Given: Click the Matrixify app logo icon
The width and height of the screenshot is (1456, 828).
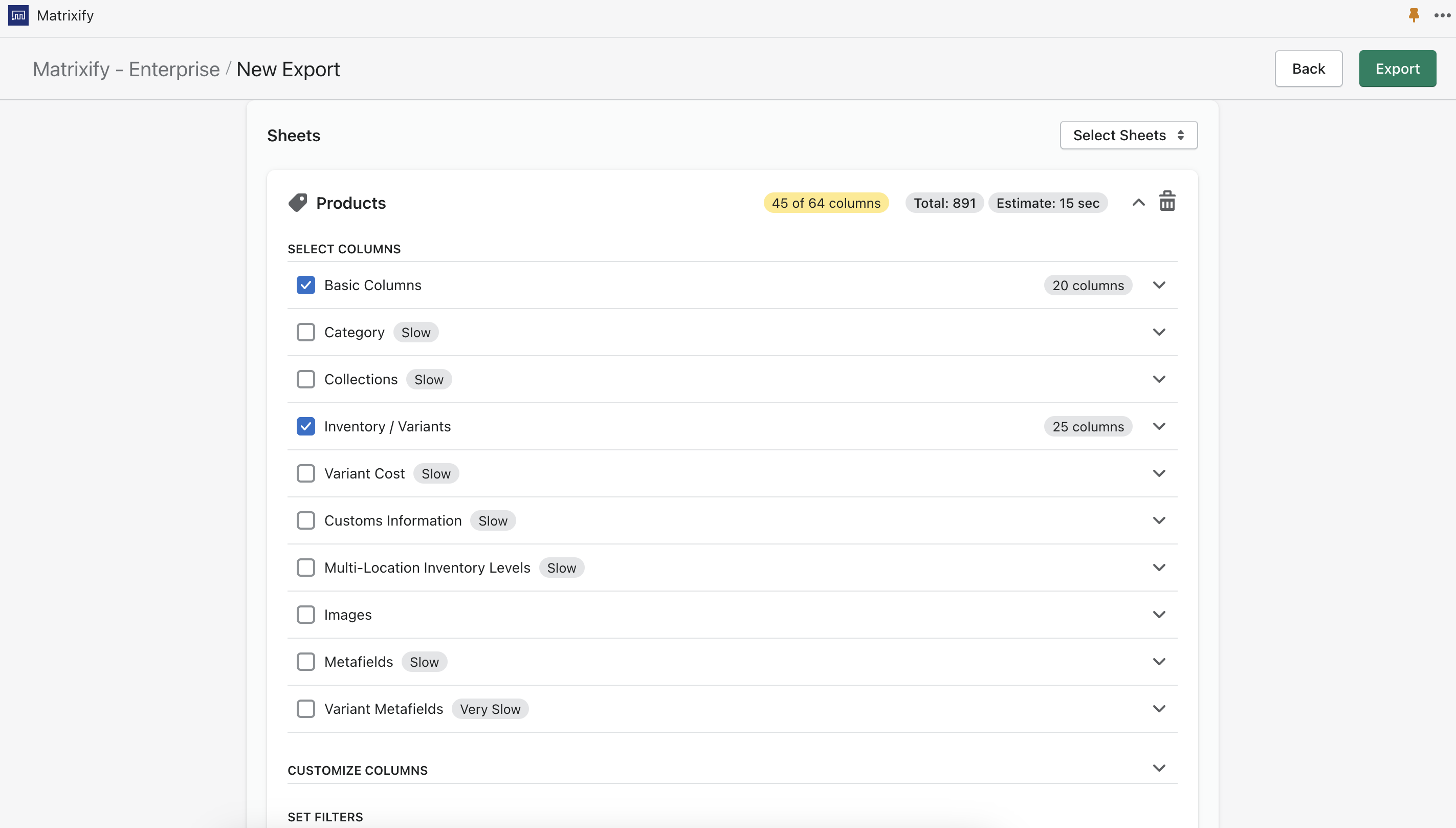Looking at the screenshot, I should [x=18, y=15].
